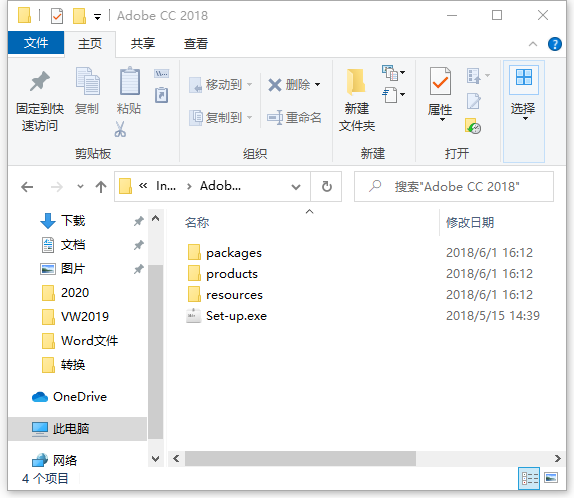Screen dimensions: 574x498
Task: Open the 文件 menu button
Action: 36,43
